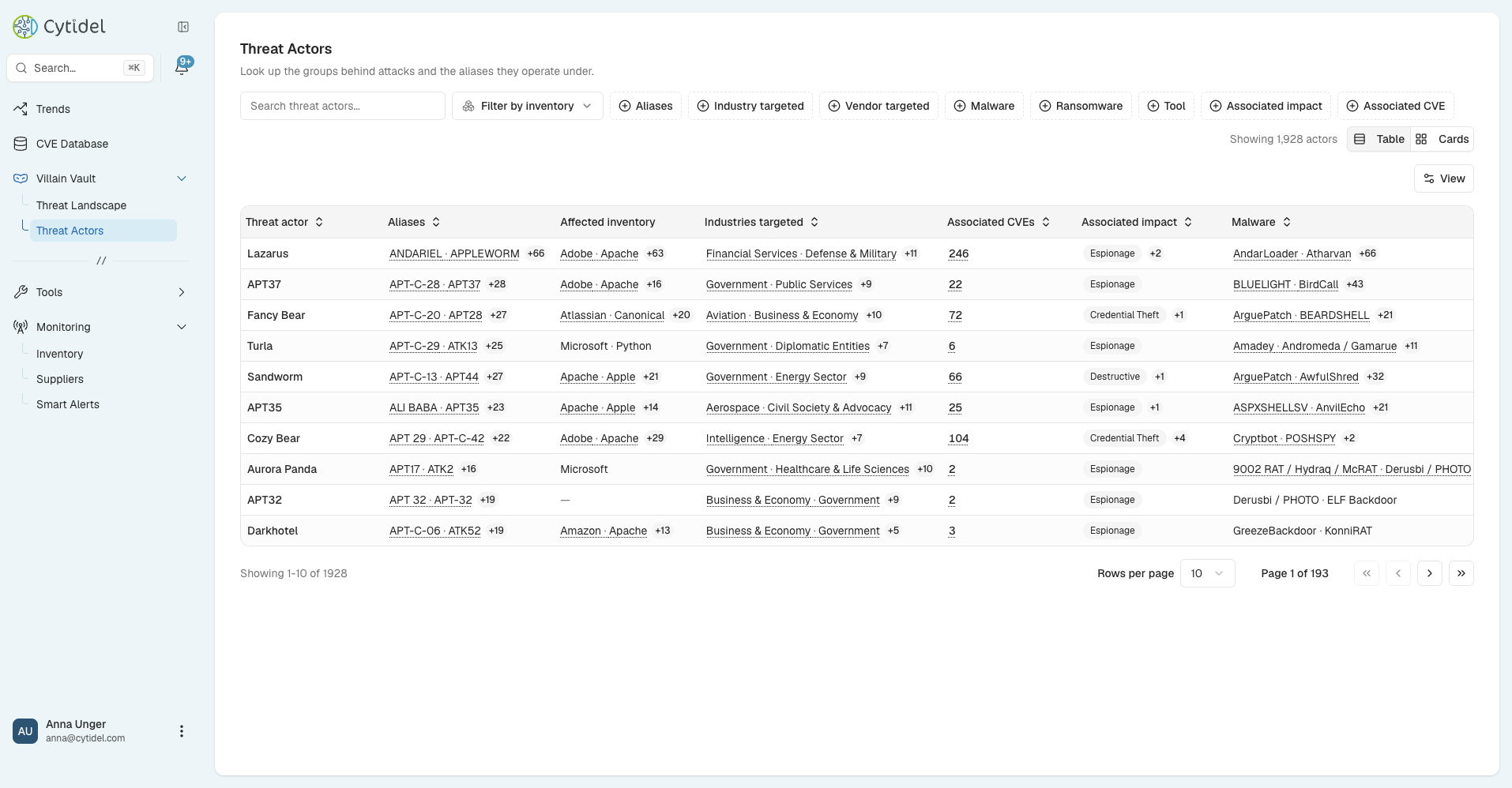Collapse the Monitoring section
This screenshot has height=788, width=1512.
point(182,327)
